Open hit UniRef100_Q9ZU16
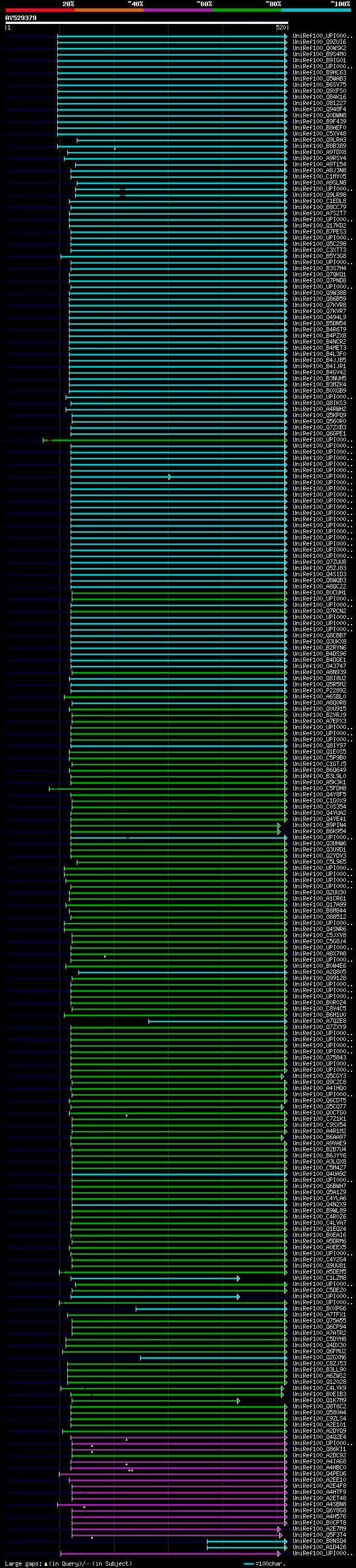356x1568 pixels. point(319,42)
